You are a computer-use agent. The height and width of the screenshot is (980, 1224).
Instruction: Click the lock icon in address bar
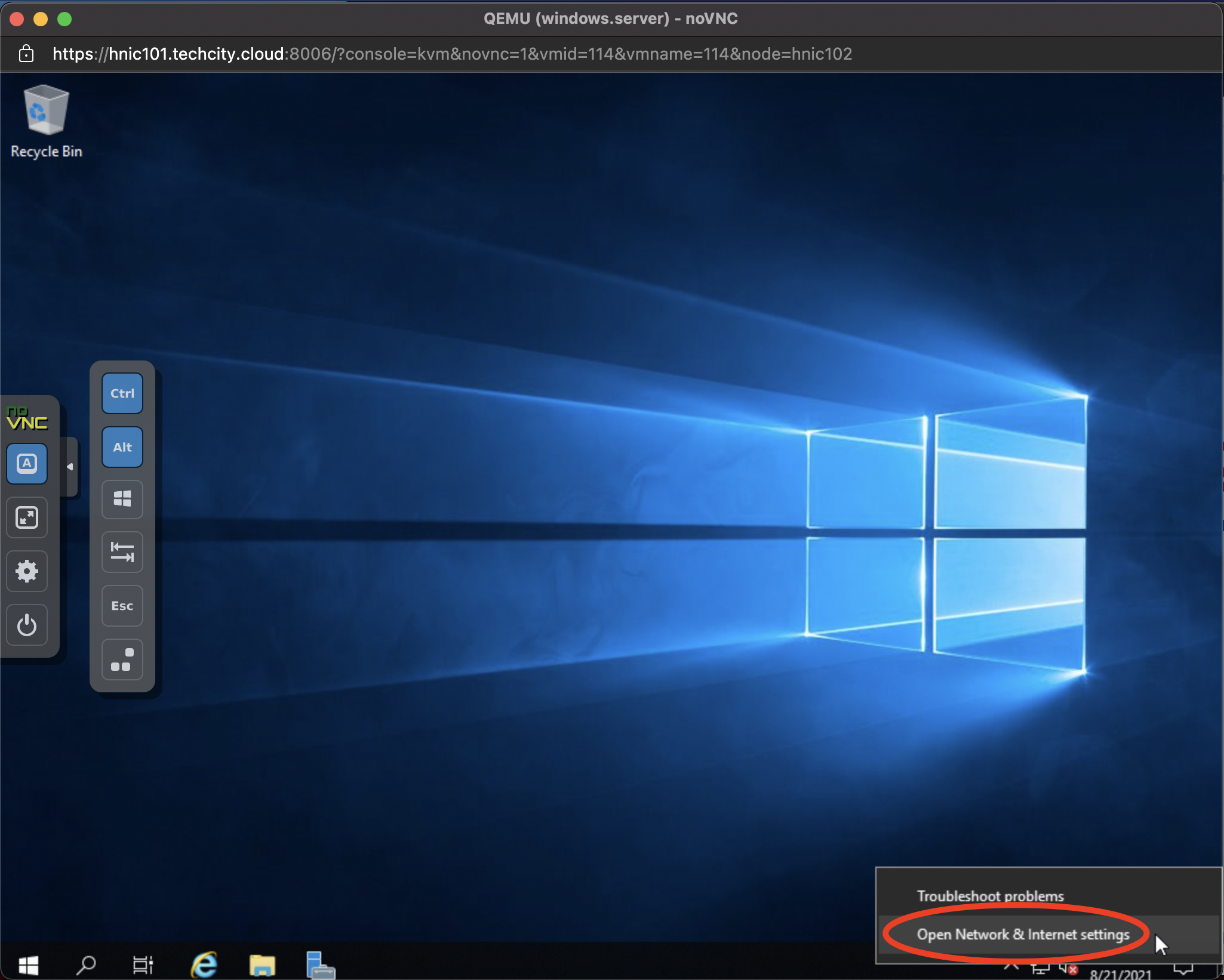point(26,54)
